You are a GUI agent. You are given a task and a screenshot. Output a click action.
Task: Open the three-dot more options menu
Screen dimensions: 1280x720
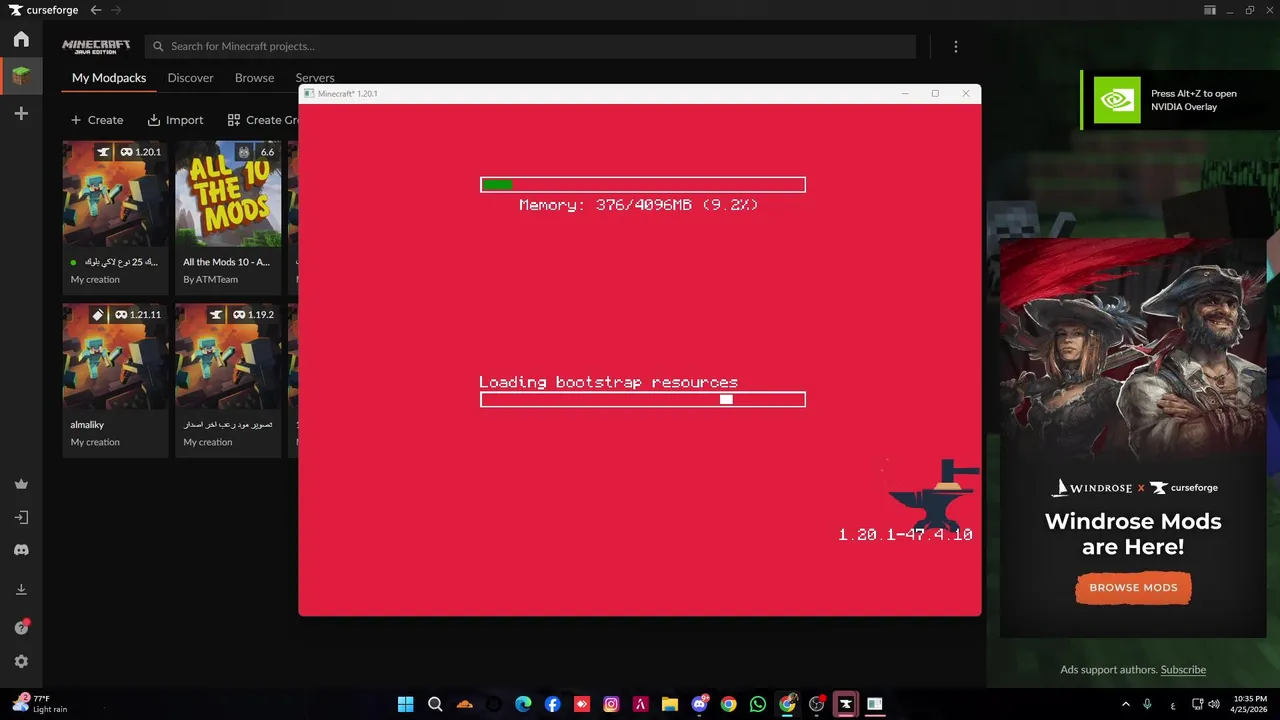(x=956, y=46)
